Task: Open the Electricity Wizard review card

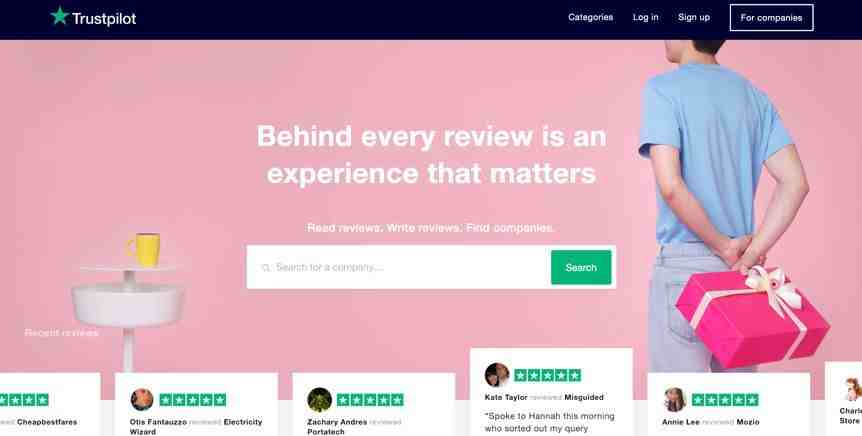Action: (196, 405)
